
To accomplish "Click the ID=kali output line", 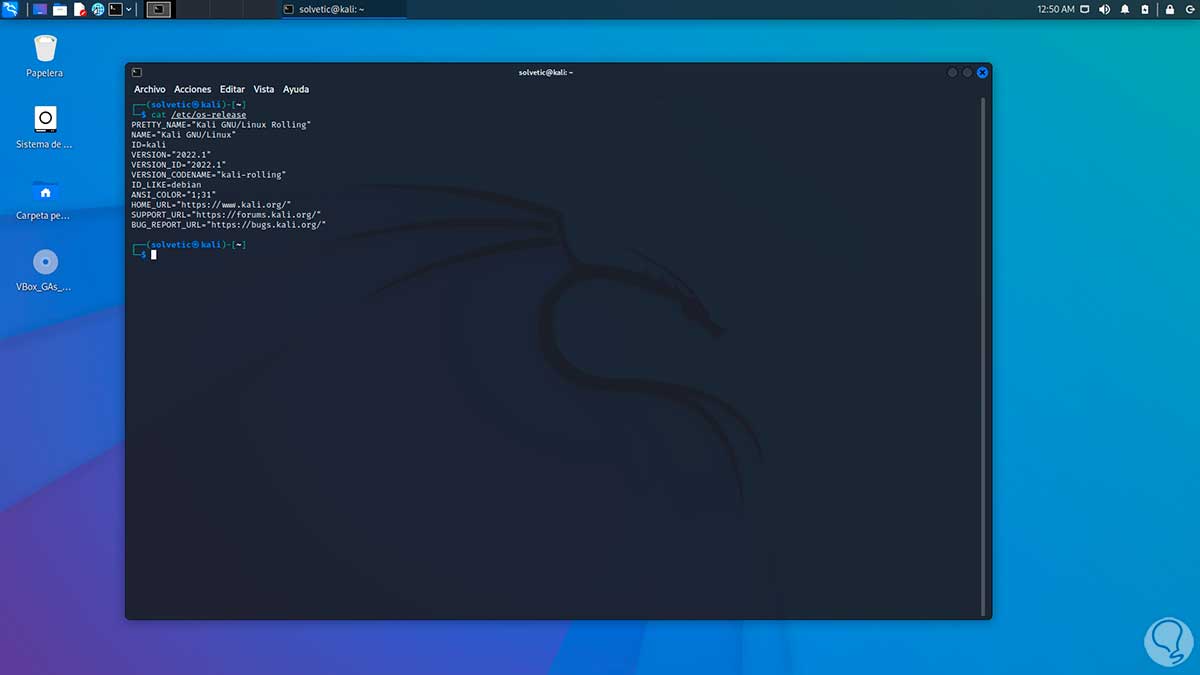I will coord(148,145).
